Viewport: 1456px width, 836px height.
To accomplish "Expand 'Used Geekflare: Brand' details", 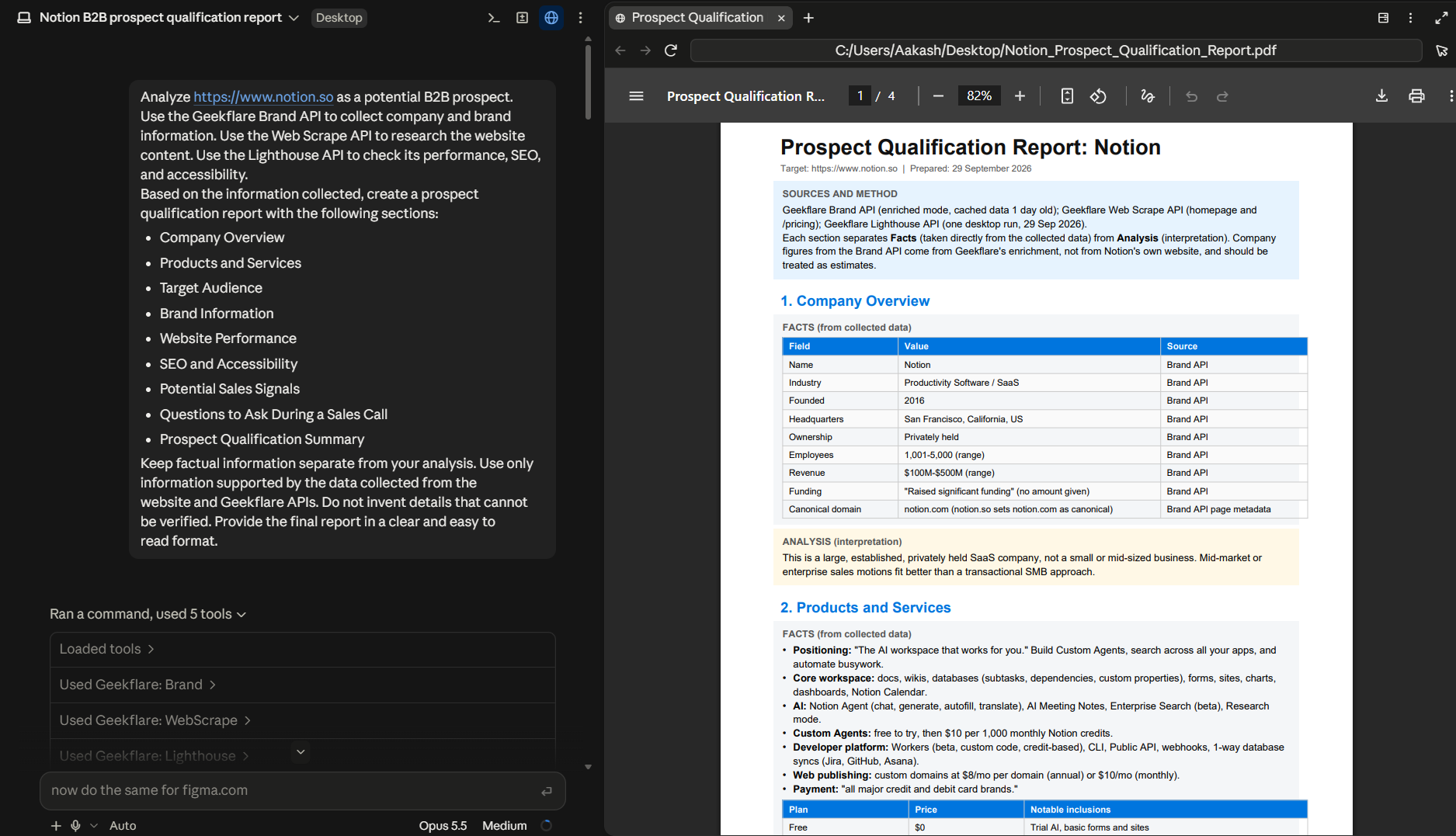I will [x=303, y=685].
